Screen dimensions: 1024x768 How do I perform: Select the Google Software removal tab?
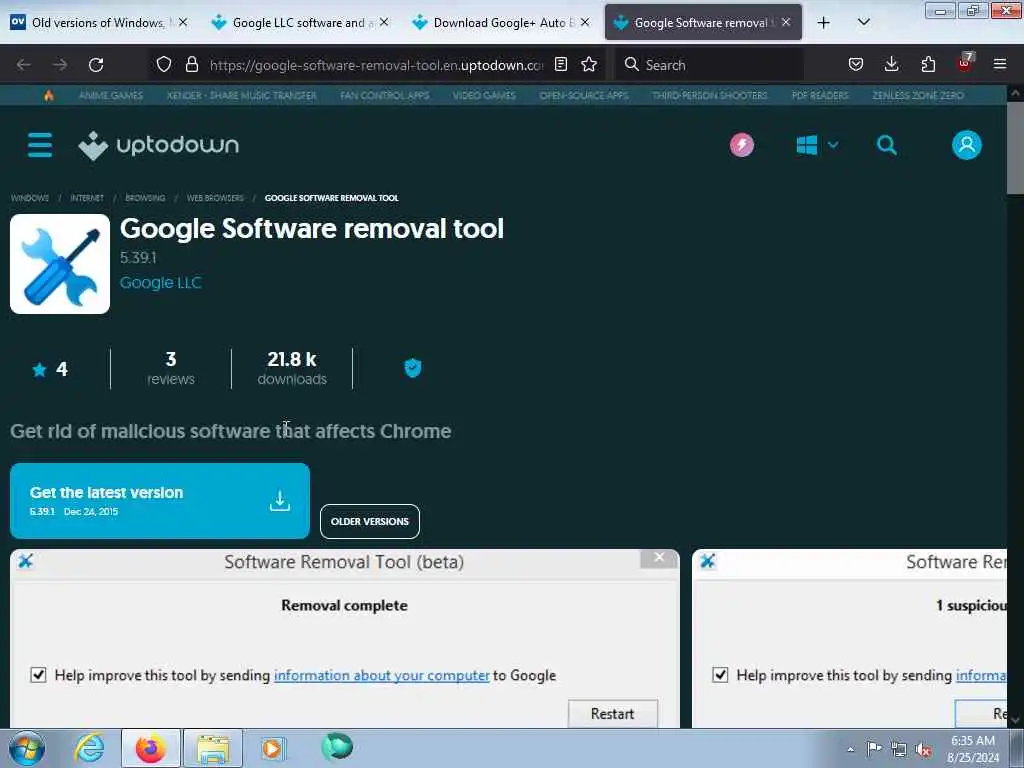[703, 23]
